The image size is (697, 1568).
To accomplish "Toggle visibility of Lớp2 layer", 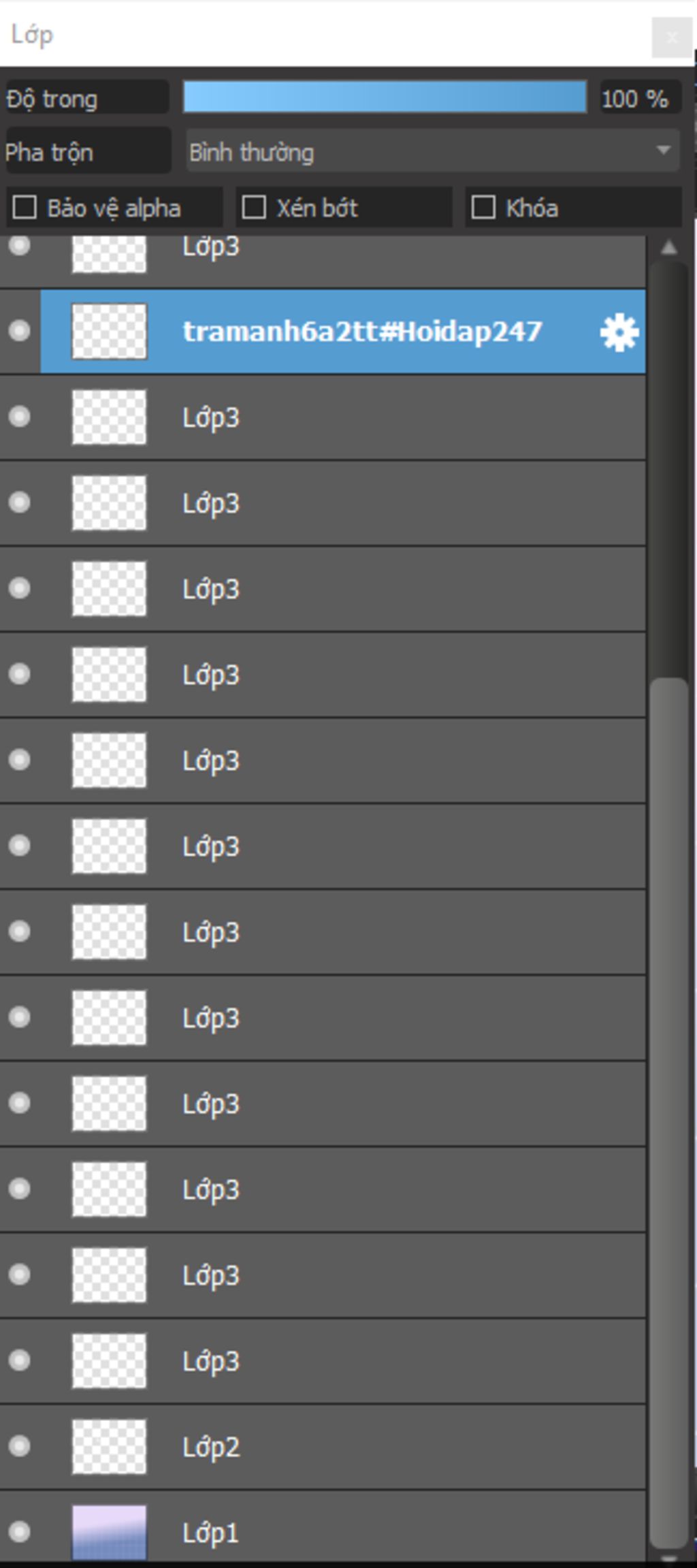I will click(19, 1445).
